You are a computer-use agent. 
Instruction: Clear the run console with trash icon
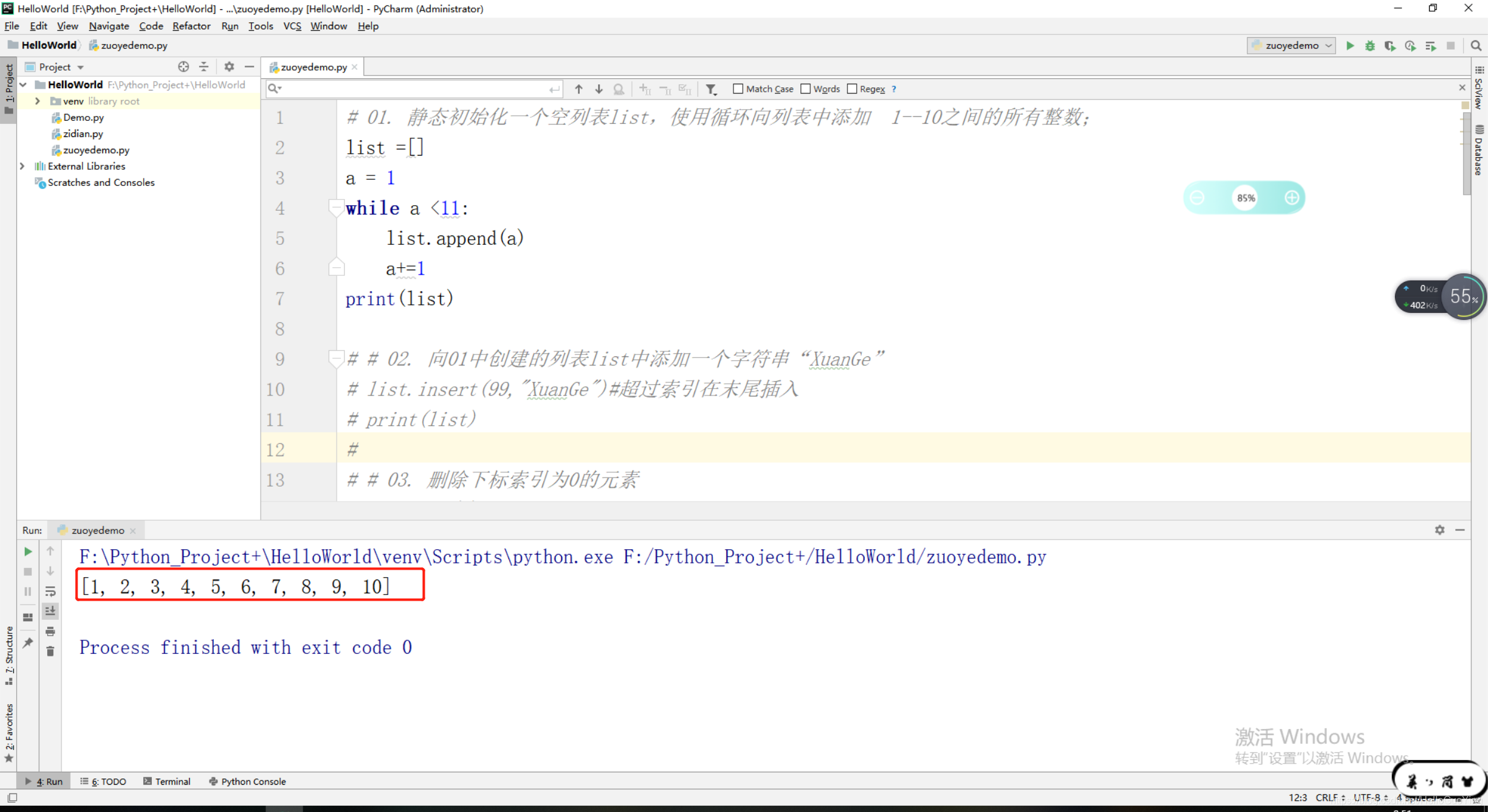50,651
